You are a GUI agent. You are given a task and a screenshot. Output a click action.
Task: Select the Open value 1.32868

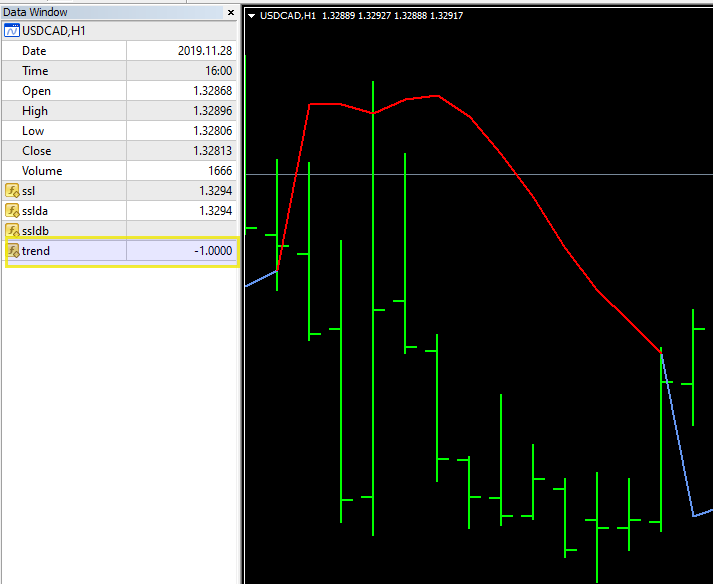[212, 91]
